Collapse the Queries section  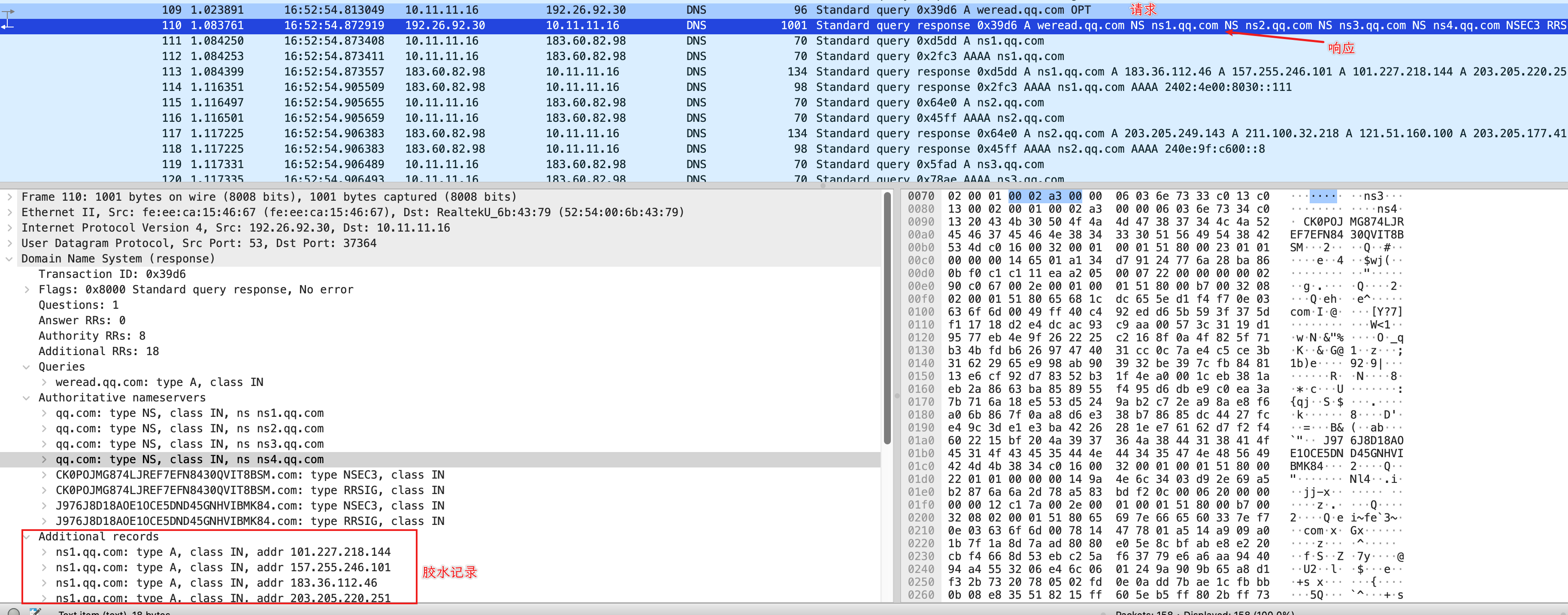coord(26,367)
